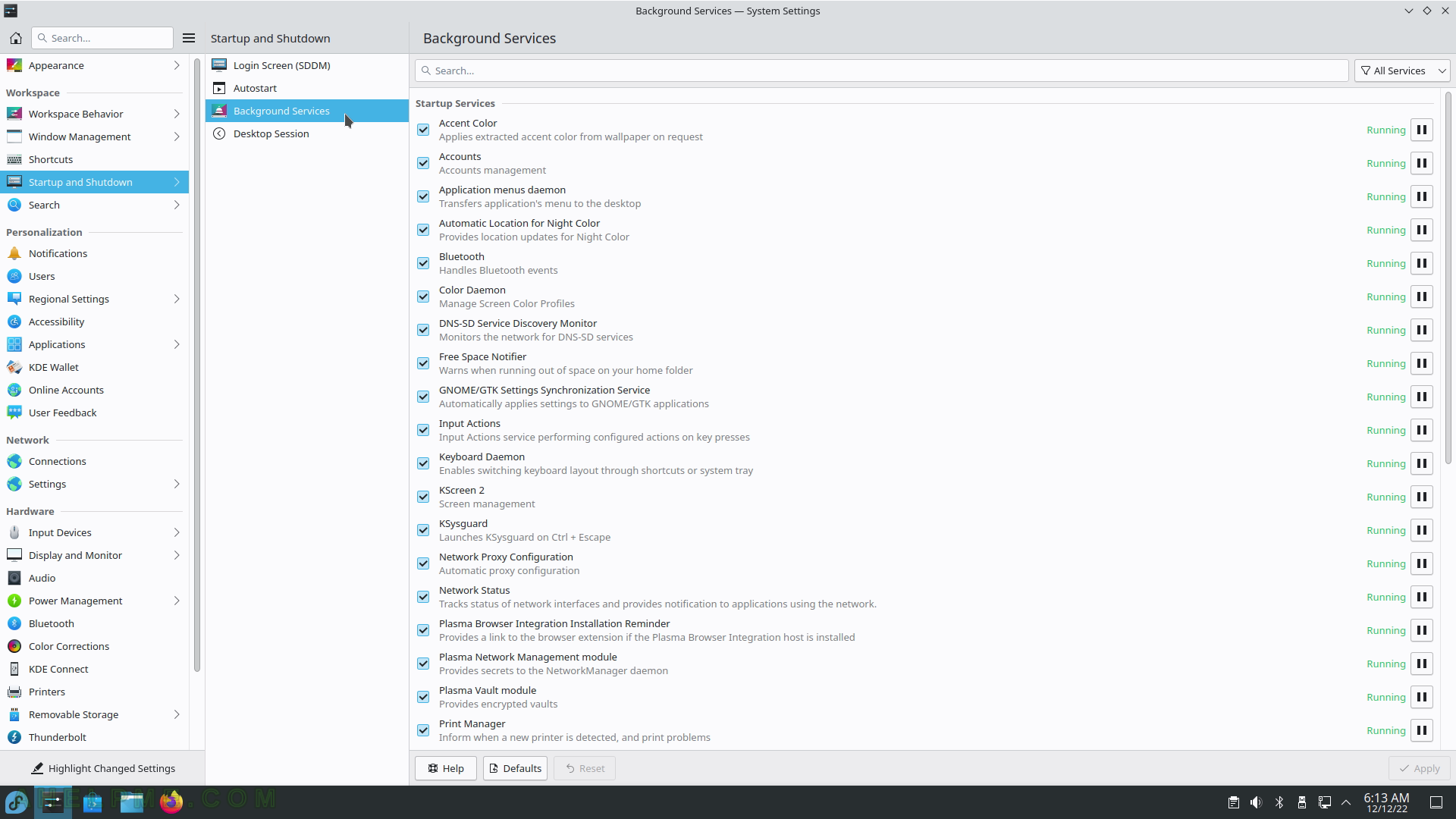
Task: Open the hamburger menu next to search
Action: (x=189, y=38)
